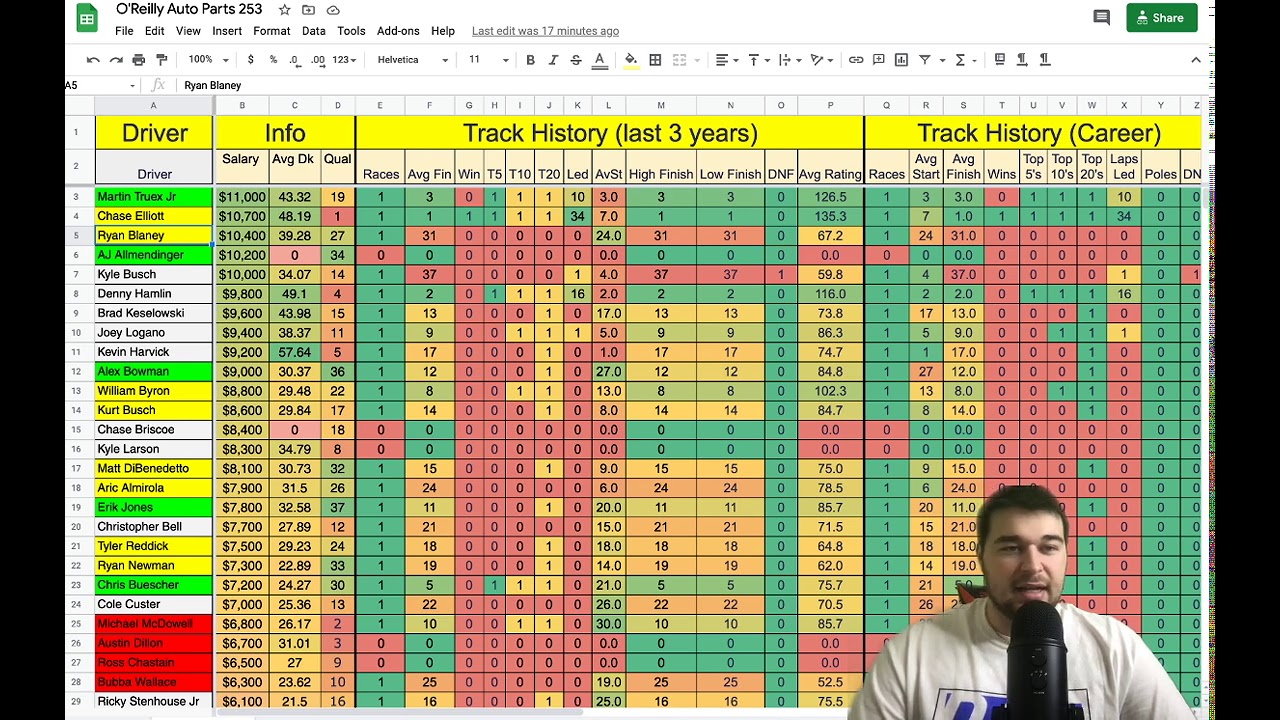This screenshot has width=1280, height=720.
Task: Open the Help menu
Action: pos(443,31)
